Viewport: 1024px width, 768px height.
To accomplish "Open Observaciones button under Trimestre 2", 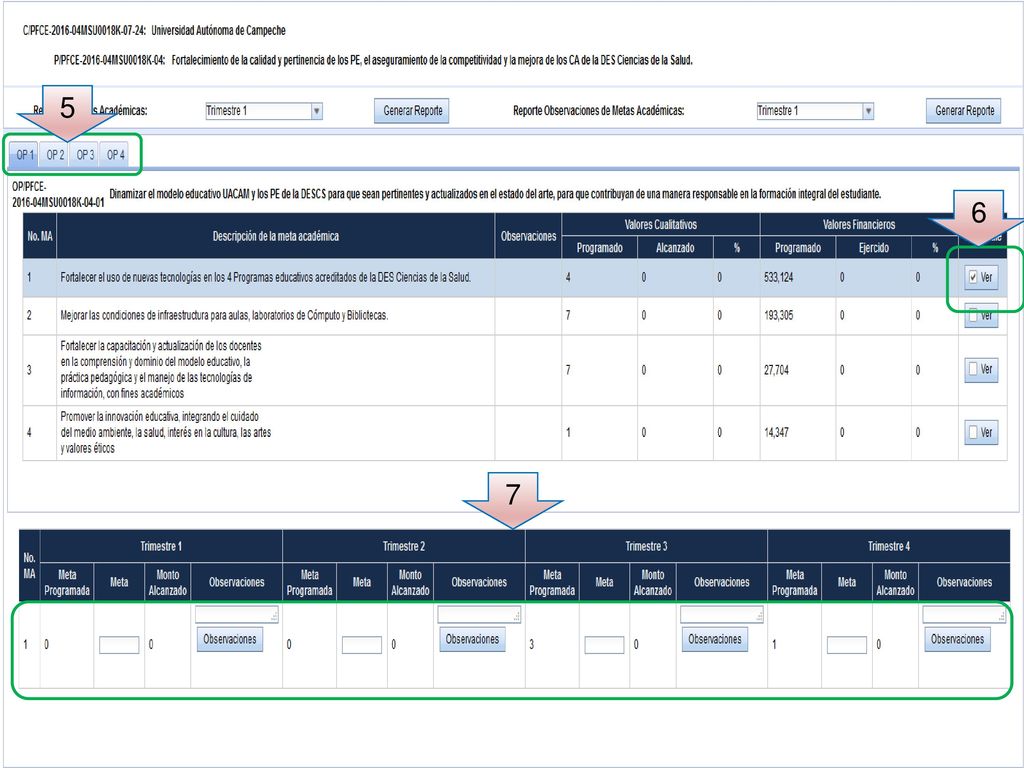I will pos(472,639).
